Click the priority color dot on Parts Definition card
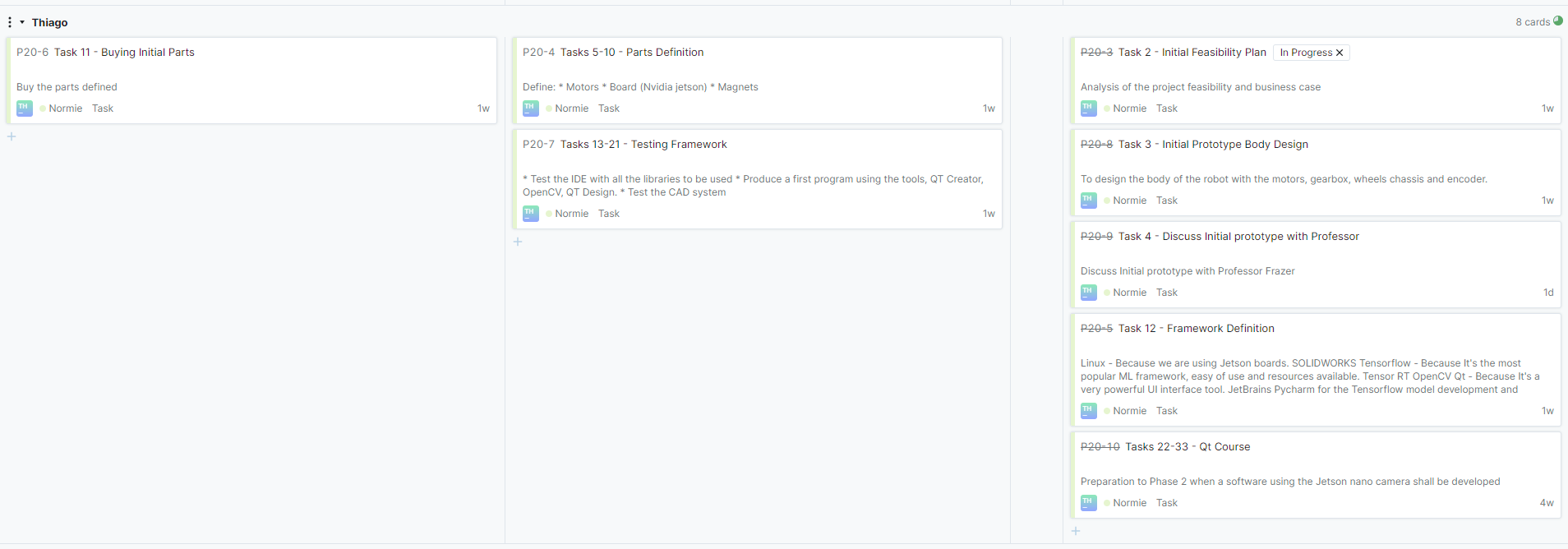The image size is (1568, 549). pos(549,108)
